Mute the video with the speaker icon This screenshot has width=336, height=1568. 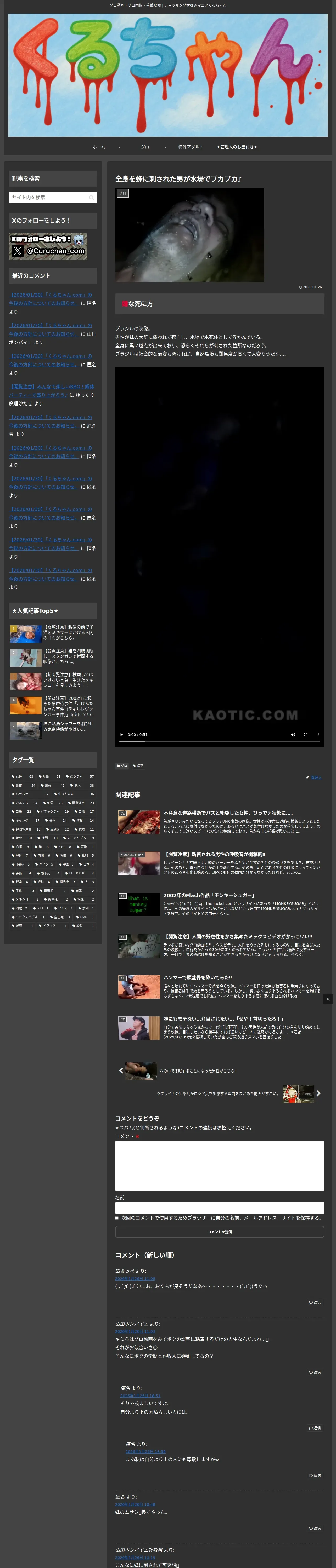coord(293,734)
